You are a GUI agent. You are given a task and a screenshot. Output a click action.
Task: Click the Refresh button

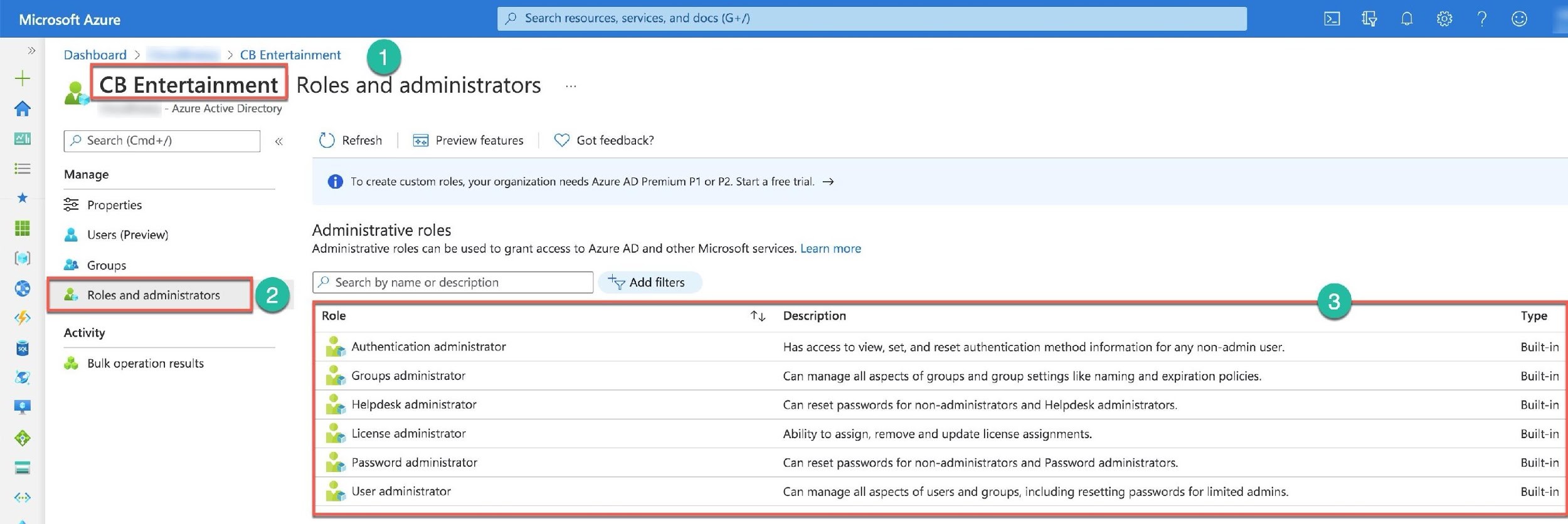click(351, 140)
